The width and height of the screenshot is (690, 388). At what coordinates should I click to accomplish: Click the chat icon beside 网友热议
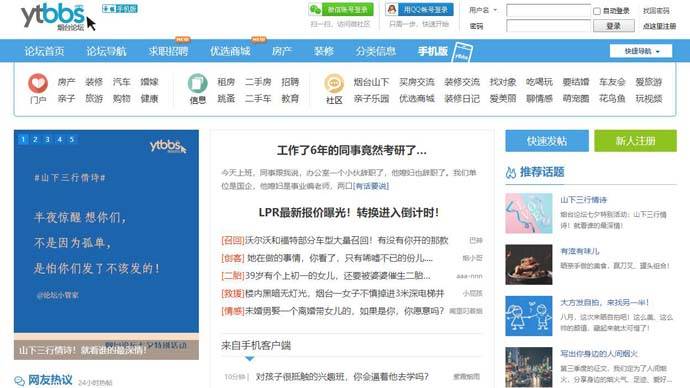pyautogui.click(x=19, y=381)
